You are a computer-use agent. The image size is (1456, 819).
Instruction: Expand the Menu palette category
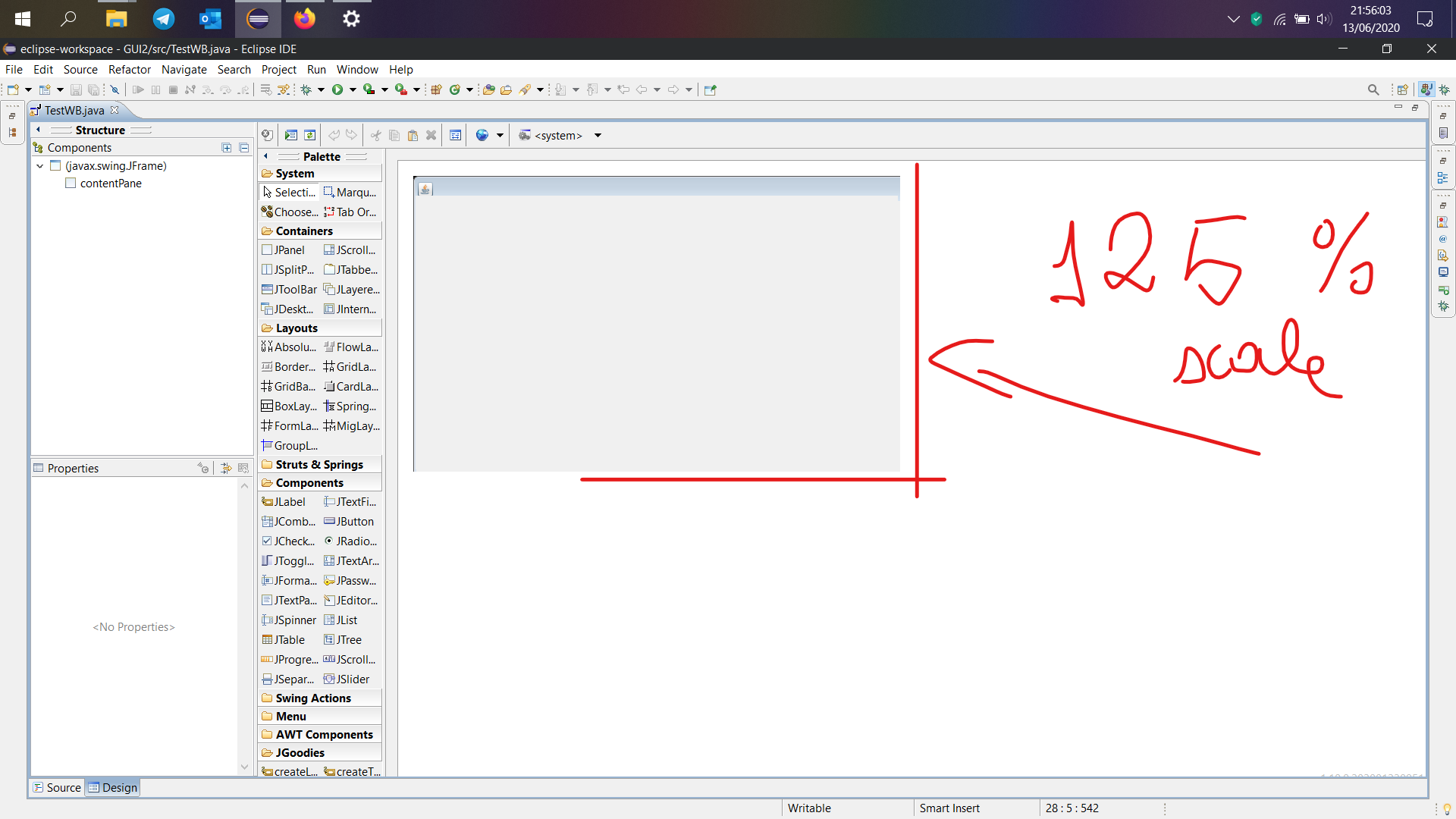point(320,717)
